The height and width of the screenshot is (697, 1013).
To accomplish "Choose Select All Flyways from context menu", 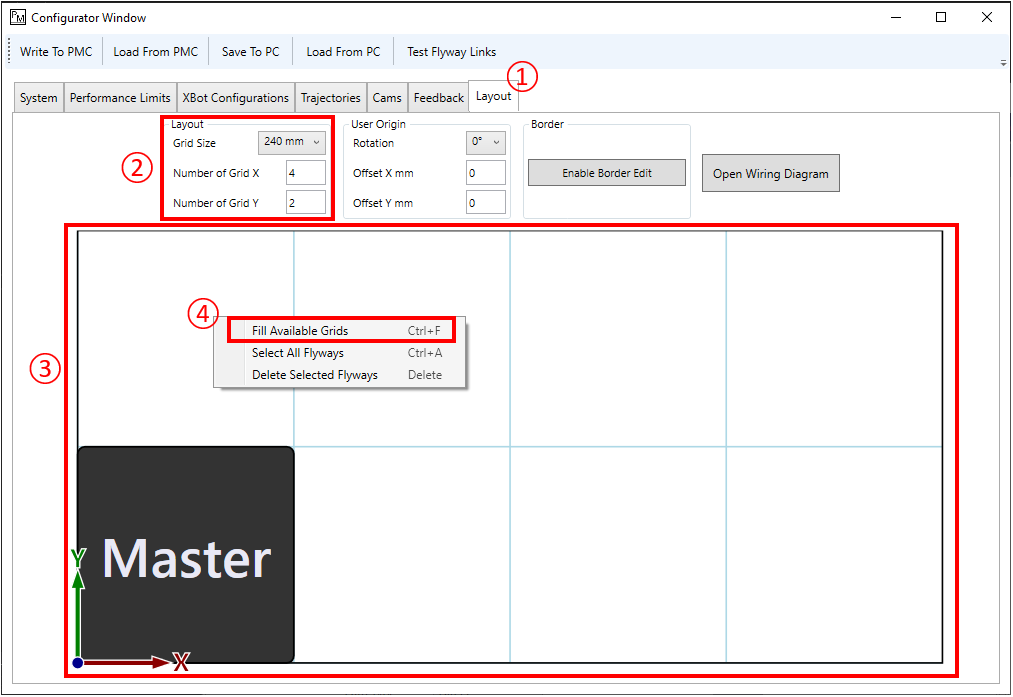I will 298,353.
